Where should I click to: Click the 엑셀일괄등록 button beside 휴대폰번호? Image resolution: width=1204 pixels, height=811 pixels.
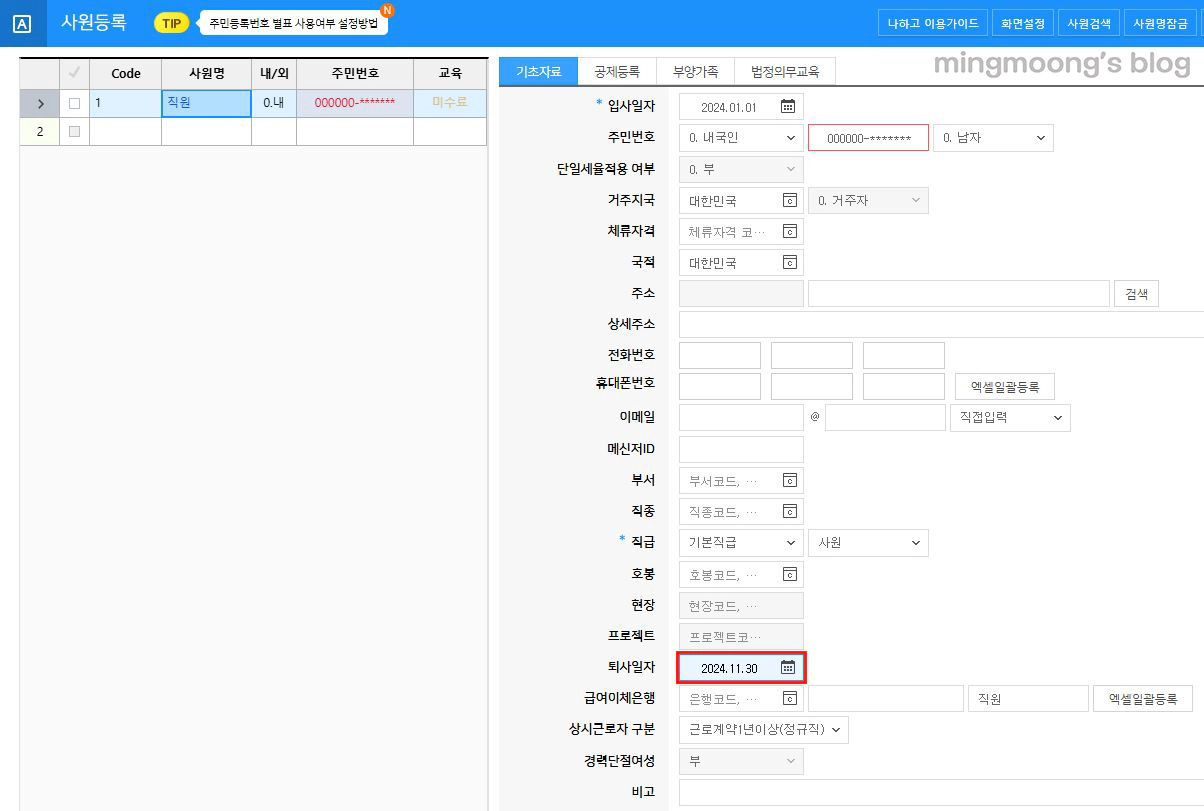coord(1003,386)
